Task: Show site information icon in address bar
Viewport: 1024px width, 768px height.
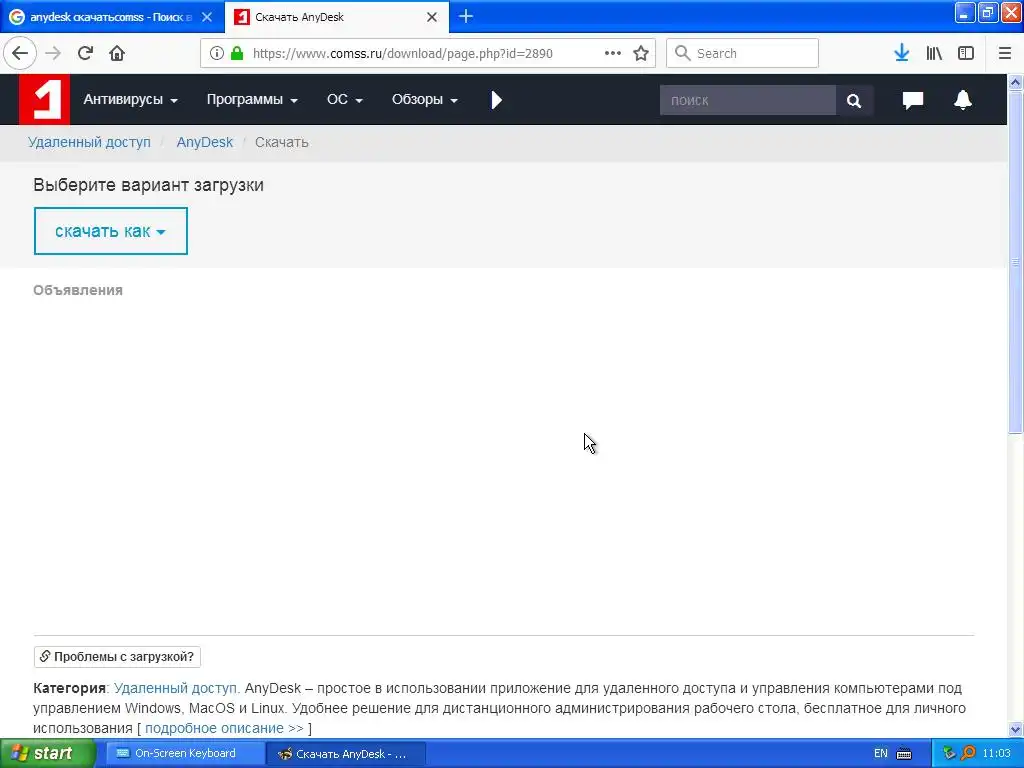Action: point(217,53)
